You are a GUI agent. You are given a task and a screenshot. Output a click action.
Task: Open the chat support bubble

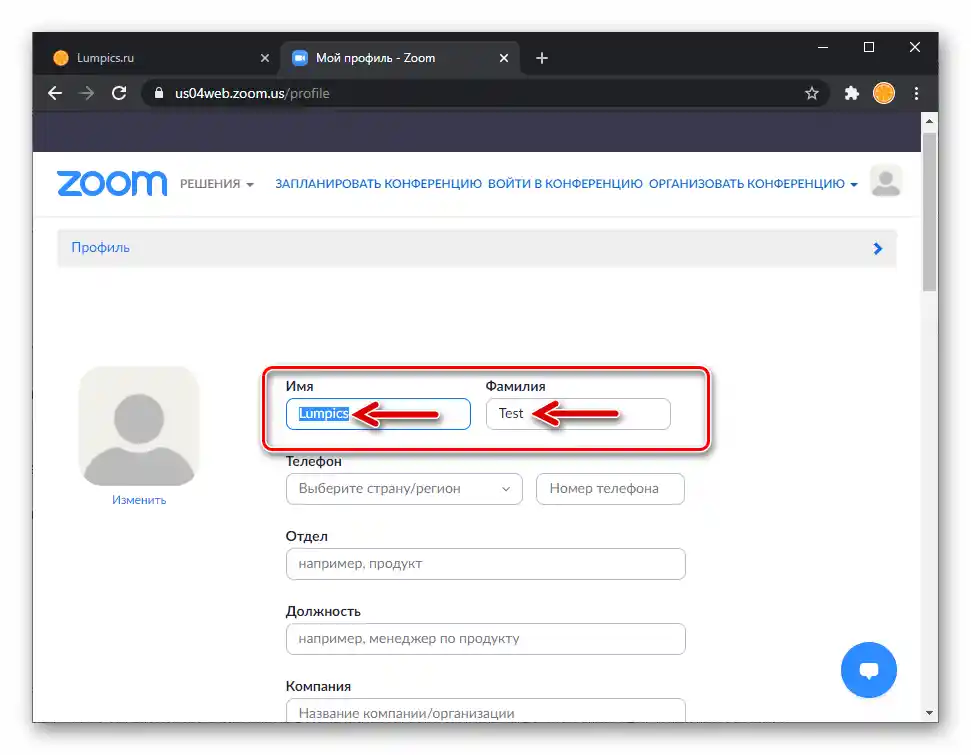tap(869, 670)
